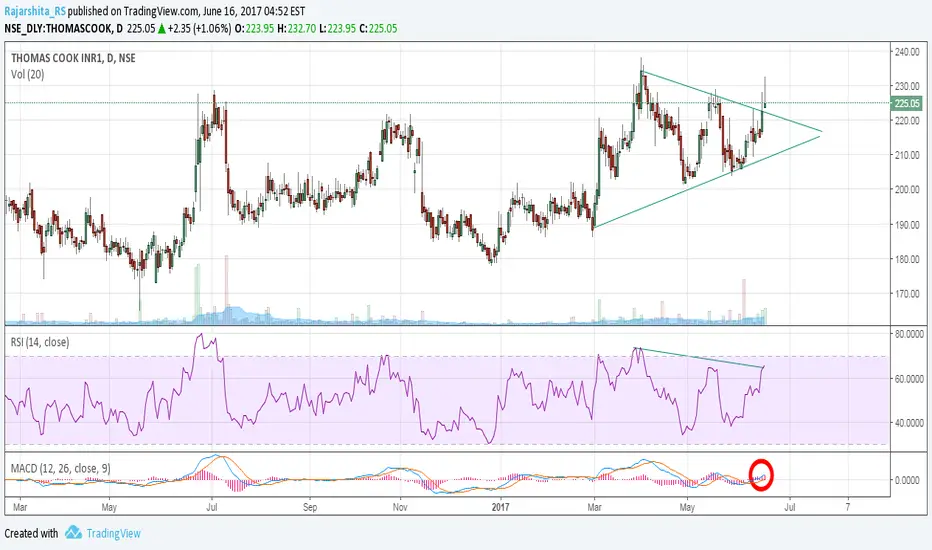Viewport: 932px width, 550px height.
Task: Click the green up-arrow change icon
Action: coord(162,29)
